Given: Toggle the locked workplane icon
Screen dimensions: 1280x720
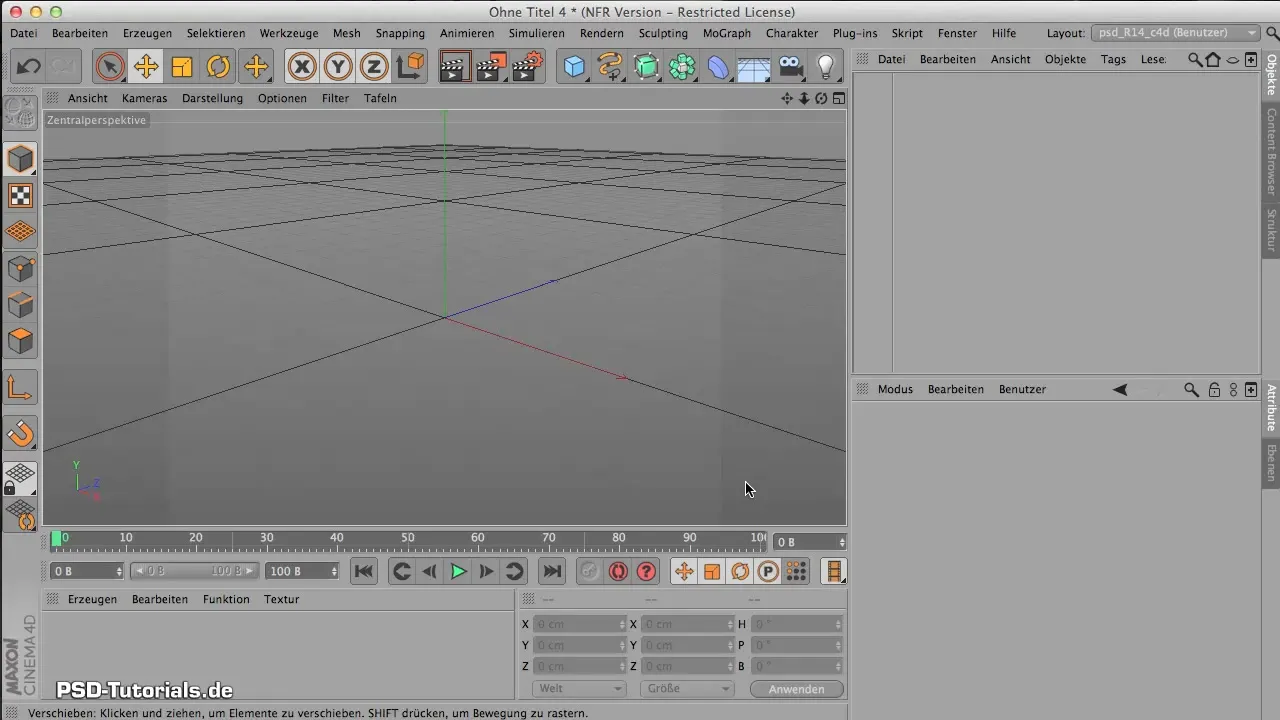Looking at the screenshot, I should [20, 478].
